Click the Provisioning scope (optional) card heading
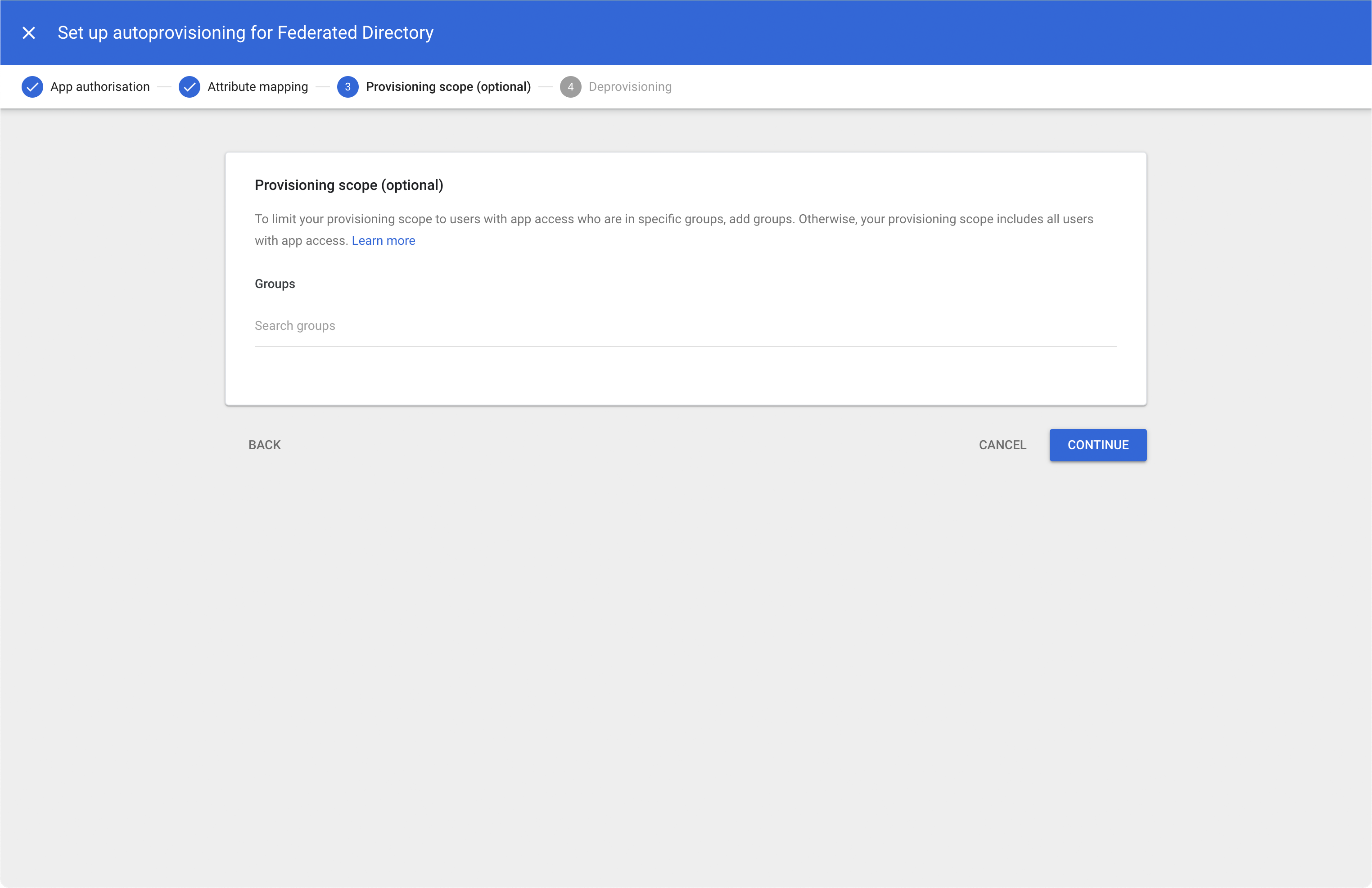Viewport: 1372px width, 888px height. point(349,185)
